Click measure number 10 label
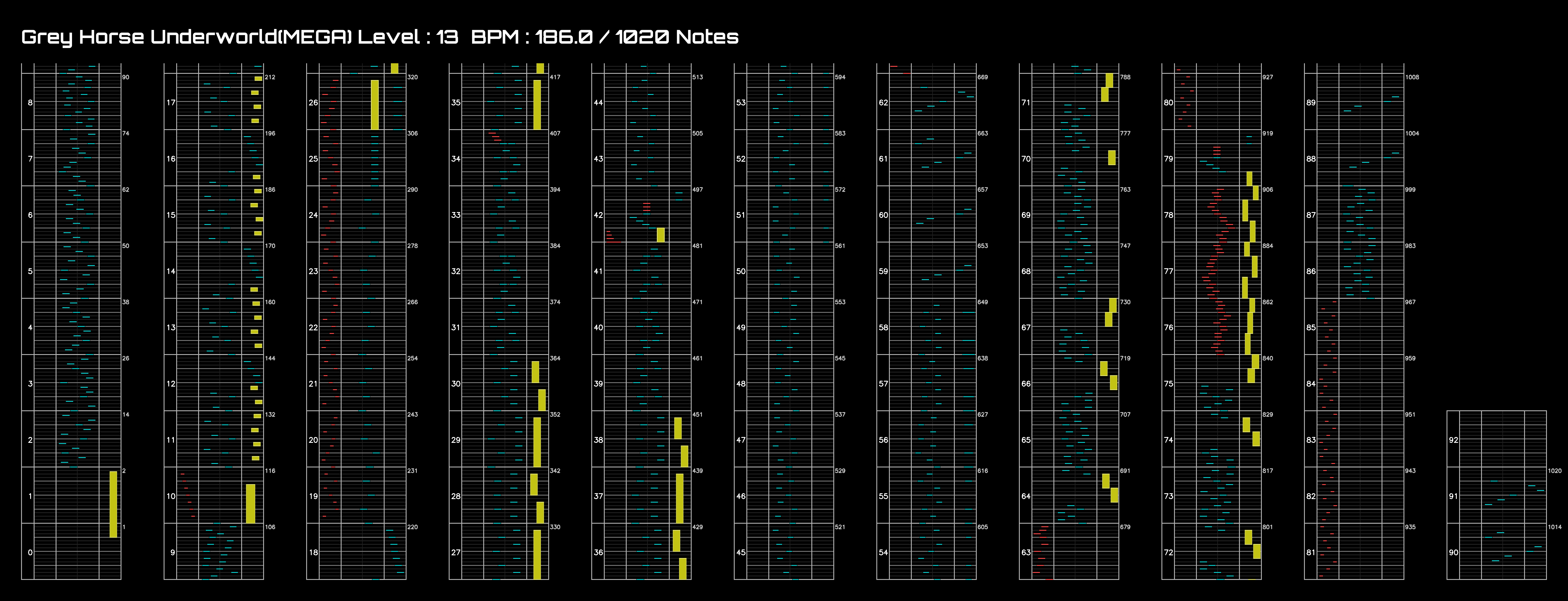Image resolution: width=1568 pixels, height=601 pixels. (x=171, y=496)
